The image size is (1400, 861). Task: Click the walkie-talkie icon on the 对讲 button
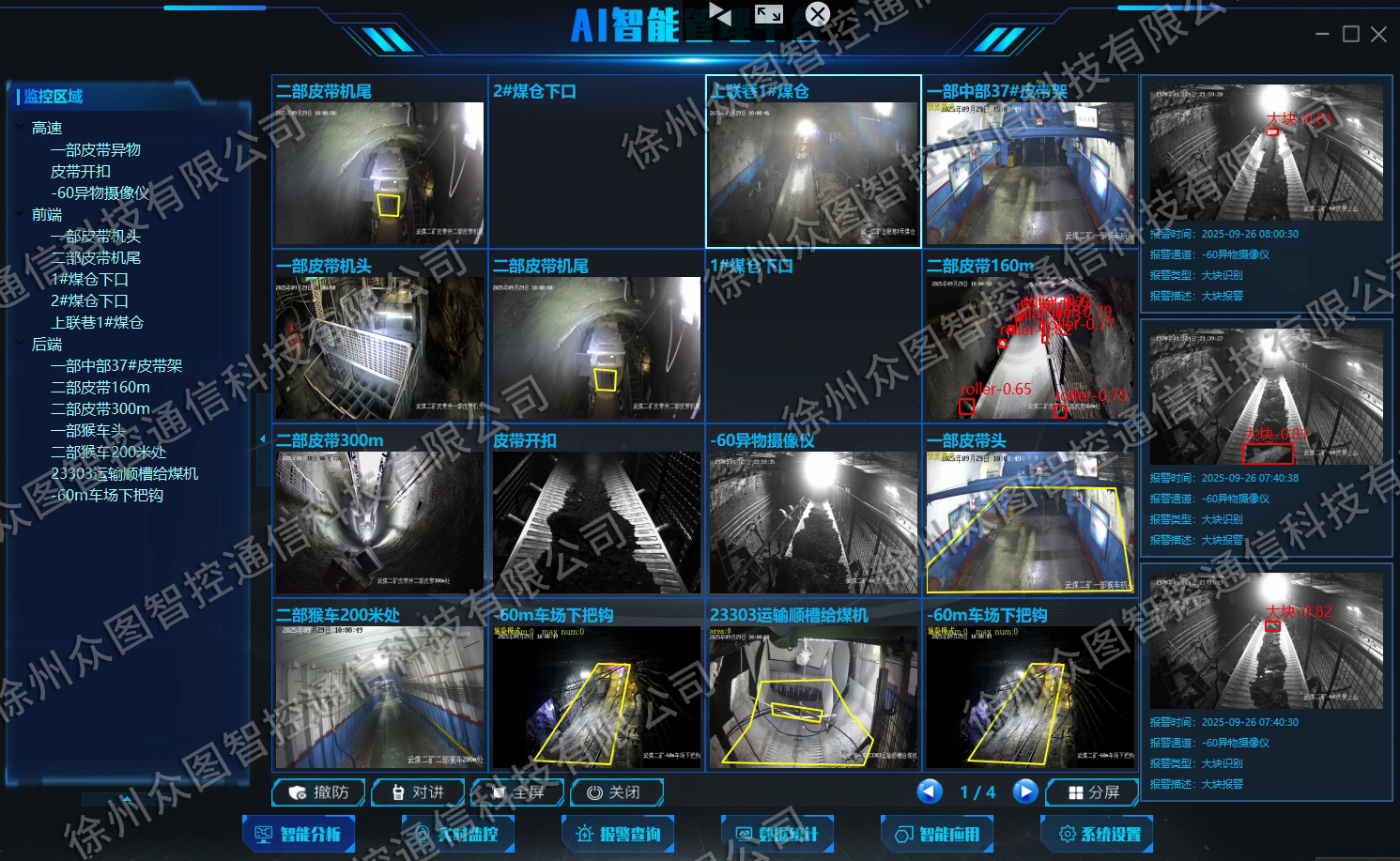pyautogui.click(x=398, y=792)
